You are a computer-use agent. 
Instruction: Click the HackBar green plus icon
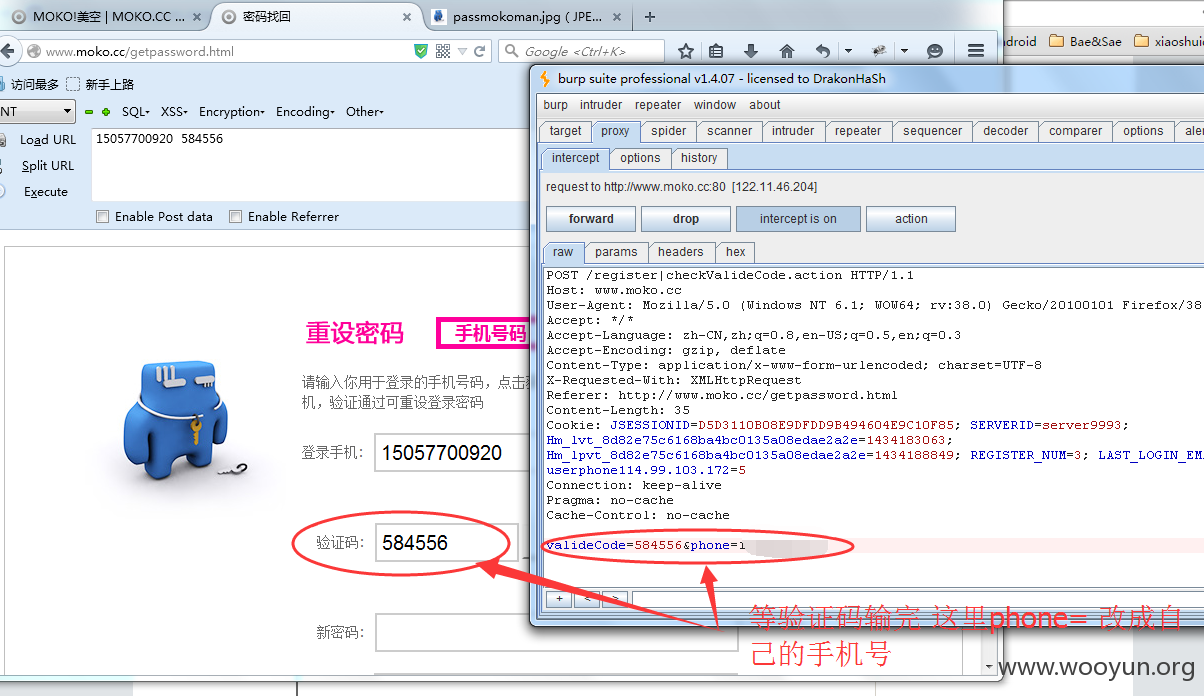(106, 112)
